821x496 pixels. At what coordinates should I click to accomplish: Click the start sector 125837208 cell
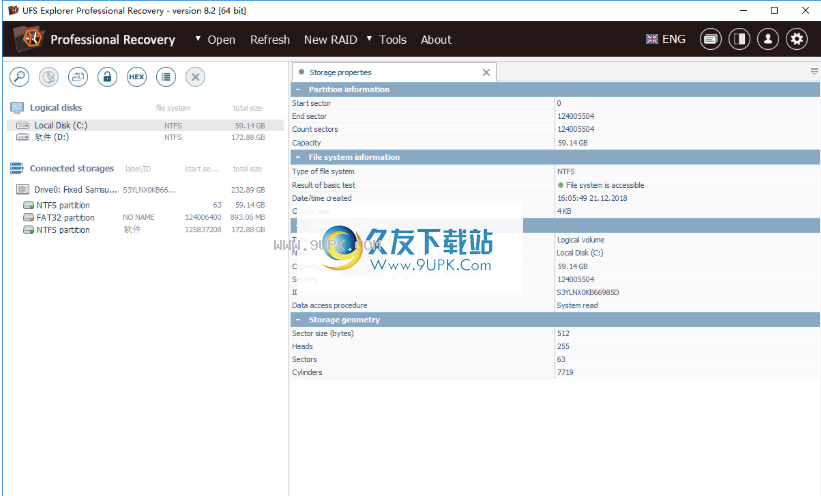coord(203,230)
